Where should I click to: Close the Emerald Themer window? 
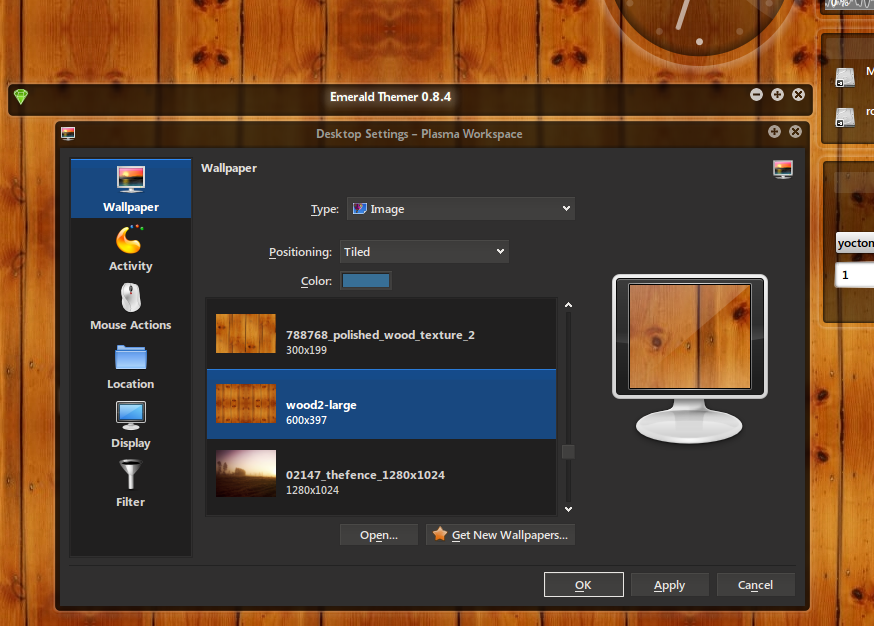[798, 95]
